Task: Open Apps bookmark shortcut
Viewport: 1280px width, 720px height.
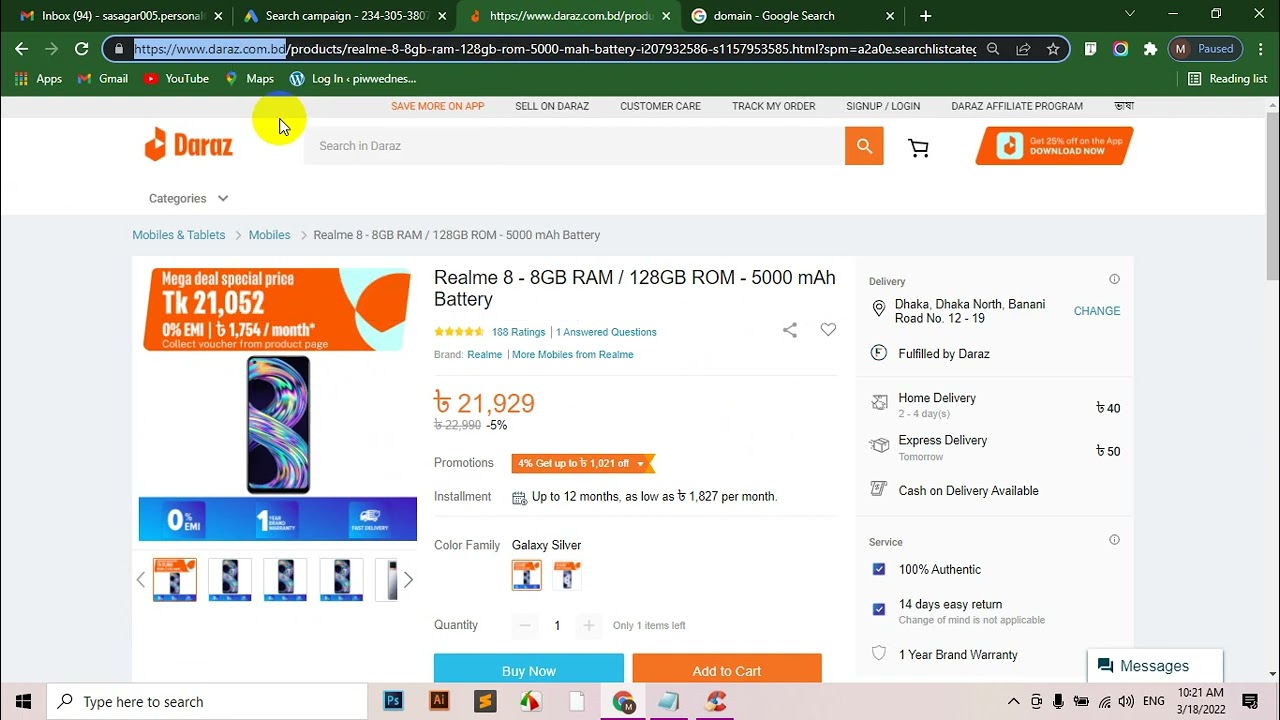Action: point(39,78)
